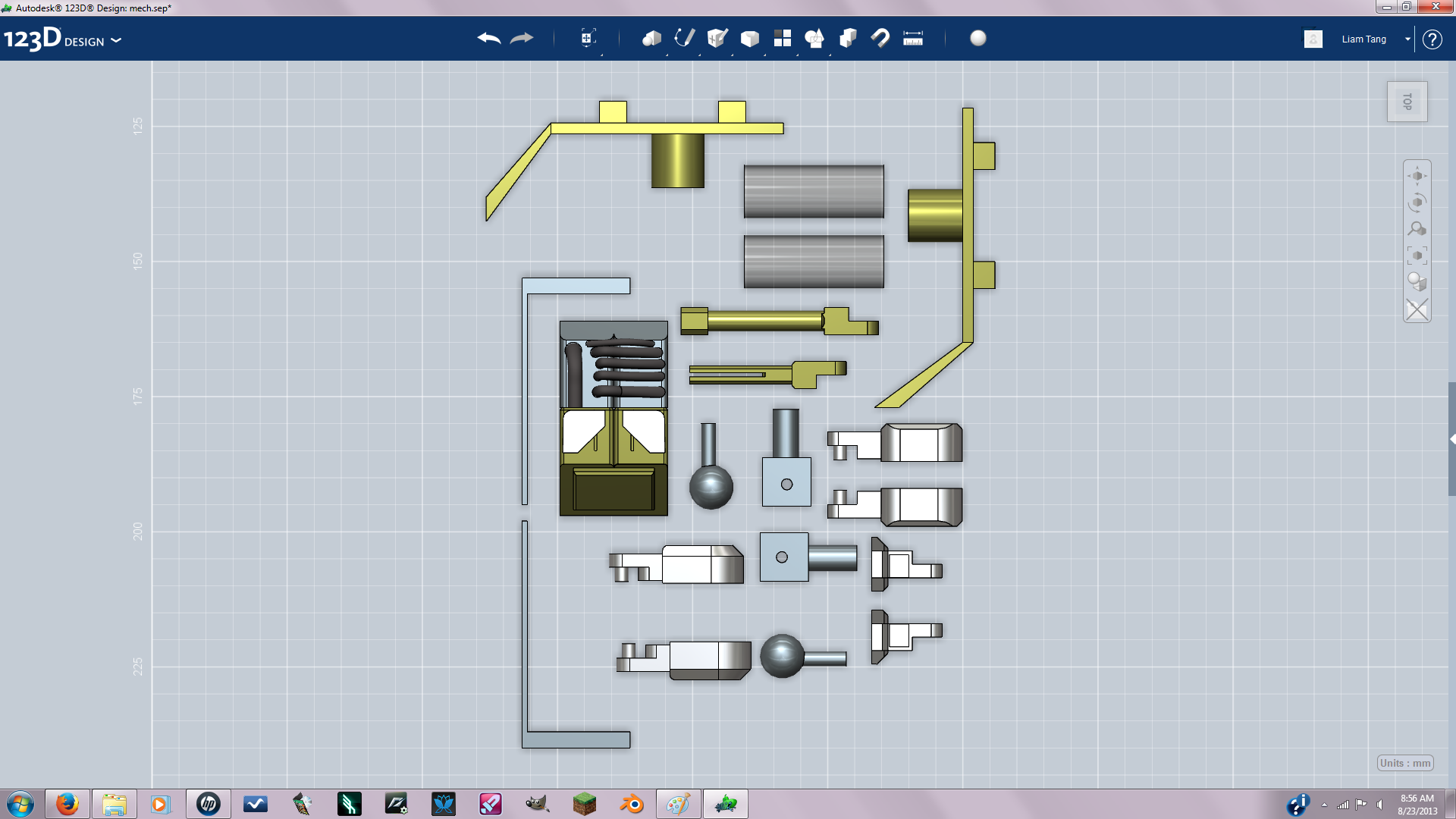Open the Windows Start menu
This screenshot has width=1456, height=819.
(x=20, y=804)
